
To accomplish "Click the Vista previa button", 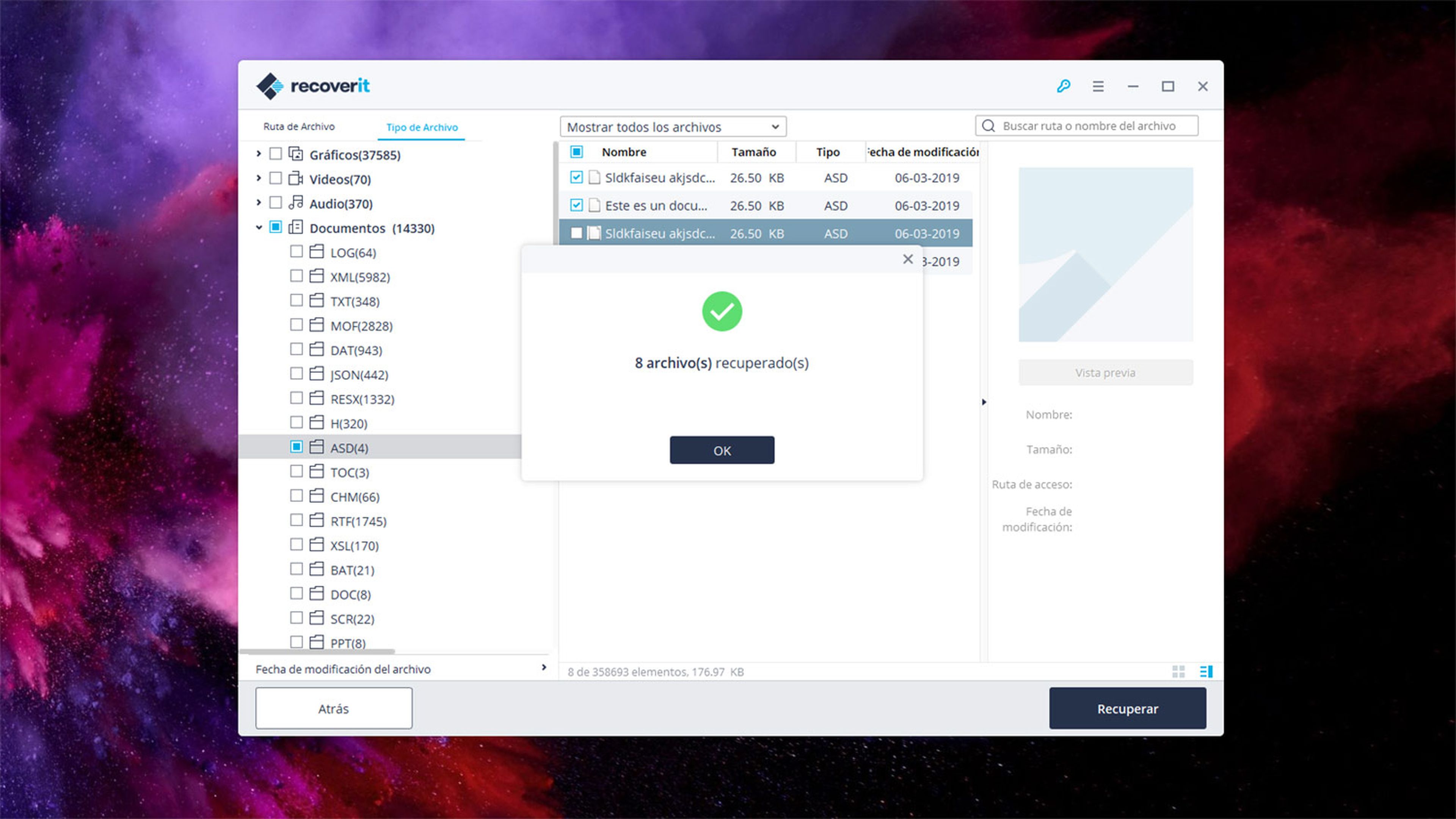I will (1106, 372).
